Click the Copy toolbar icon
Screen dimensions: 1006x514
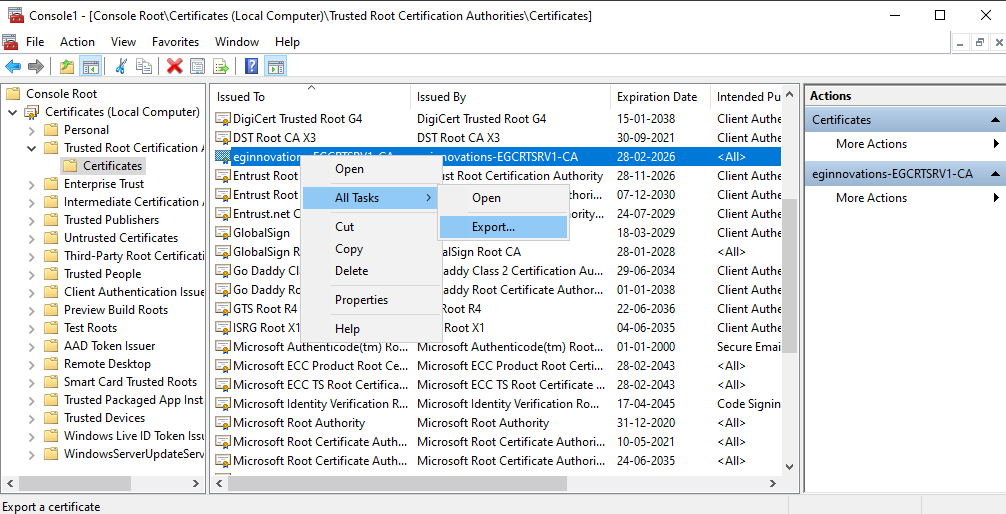[x=144, y=66]
